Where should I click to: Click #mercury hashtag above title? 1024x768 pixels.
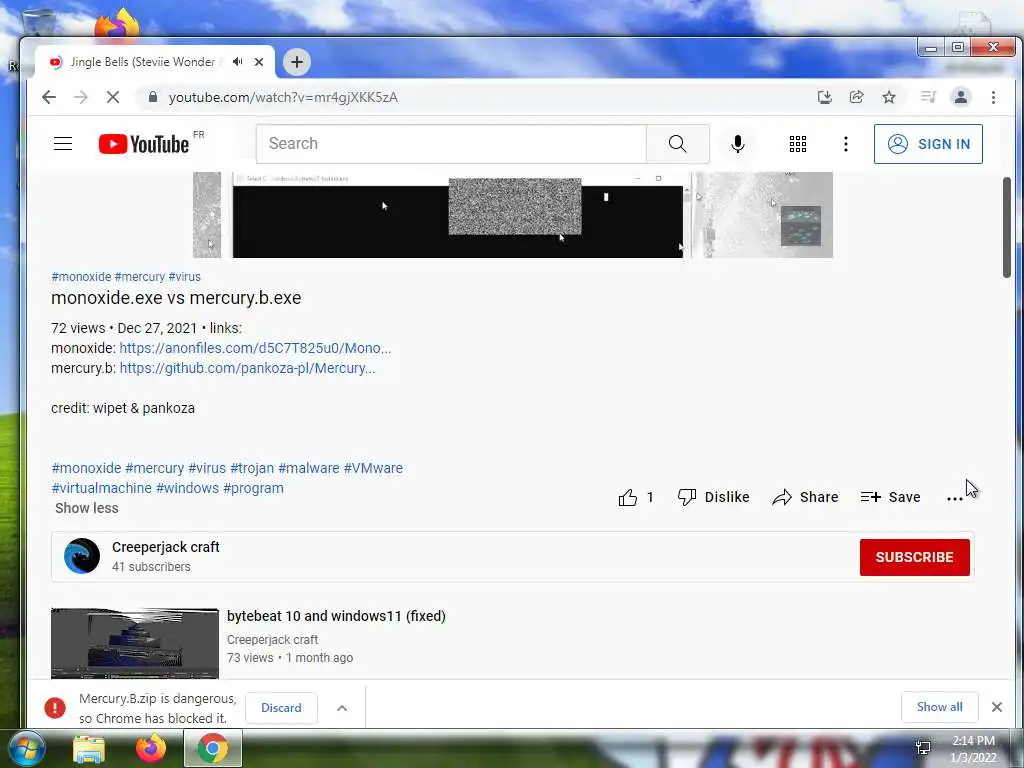140,277
